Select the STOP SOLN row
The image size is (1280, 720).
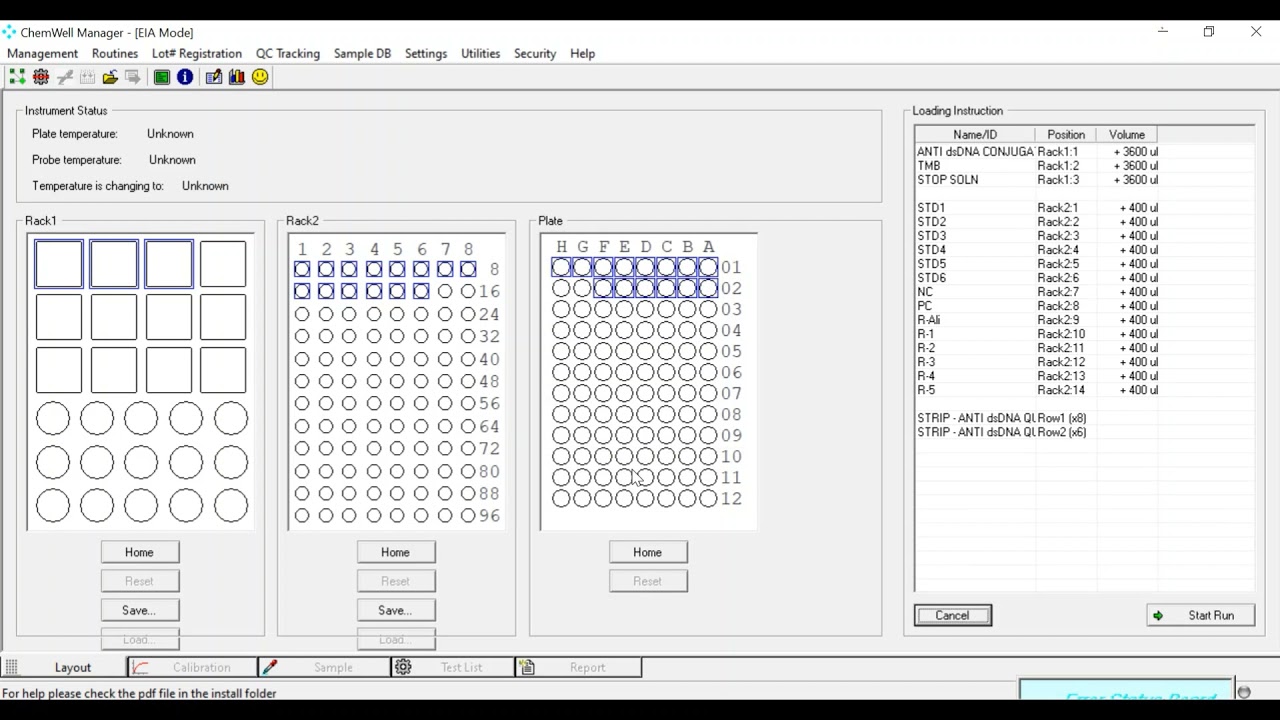(1037, 180)
